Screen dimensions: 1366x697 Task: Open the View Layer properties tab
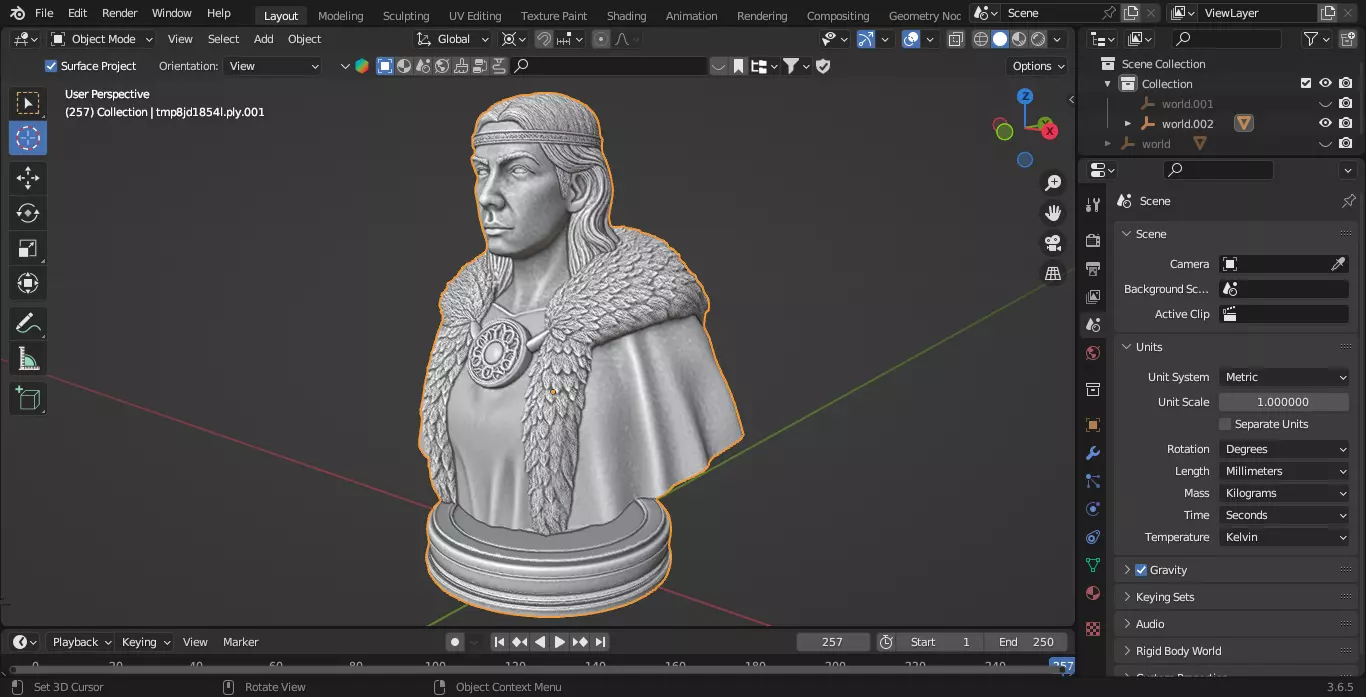pos(1093,297)
